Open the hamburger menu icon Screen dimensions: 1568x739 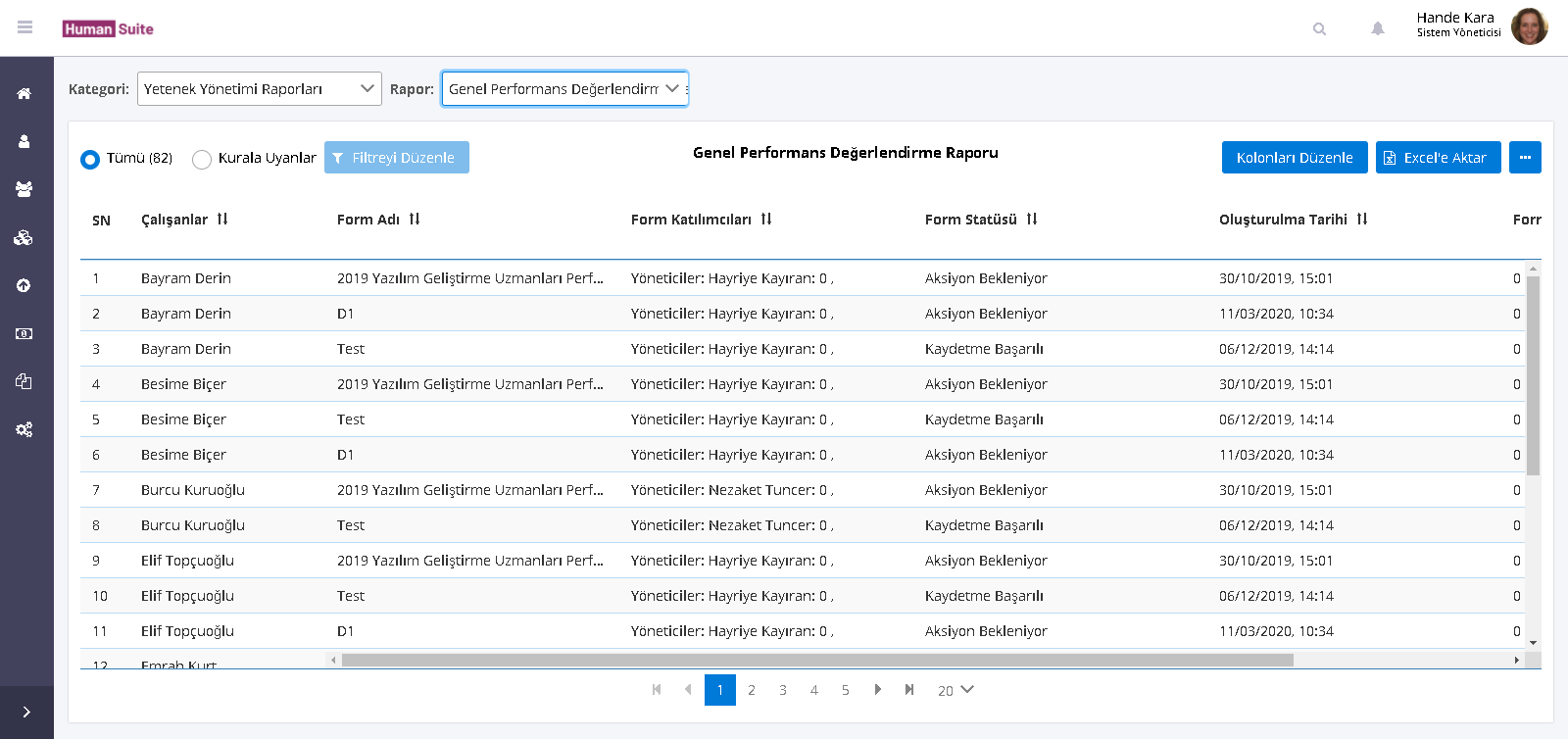[x=25, y=27]
